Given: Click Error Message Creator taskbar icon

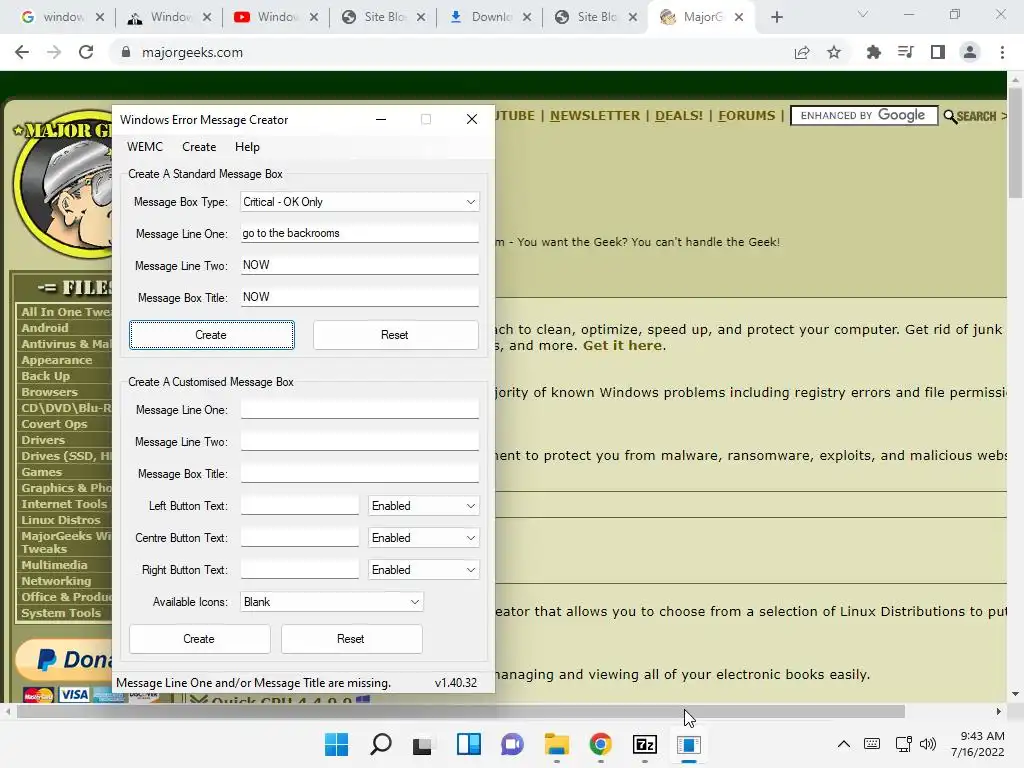Looking at the screenshot, I should pyautogui.click(x=688, y=744).
